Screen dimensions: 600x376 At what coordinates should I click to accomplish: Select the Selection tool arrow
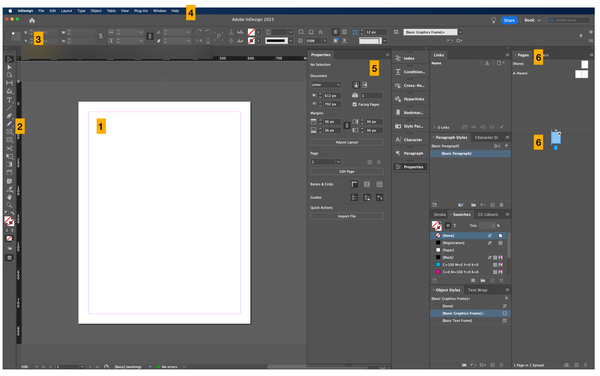(x=9, y=59)
